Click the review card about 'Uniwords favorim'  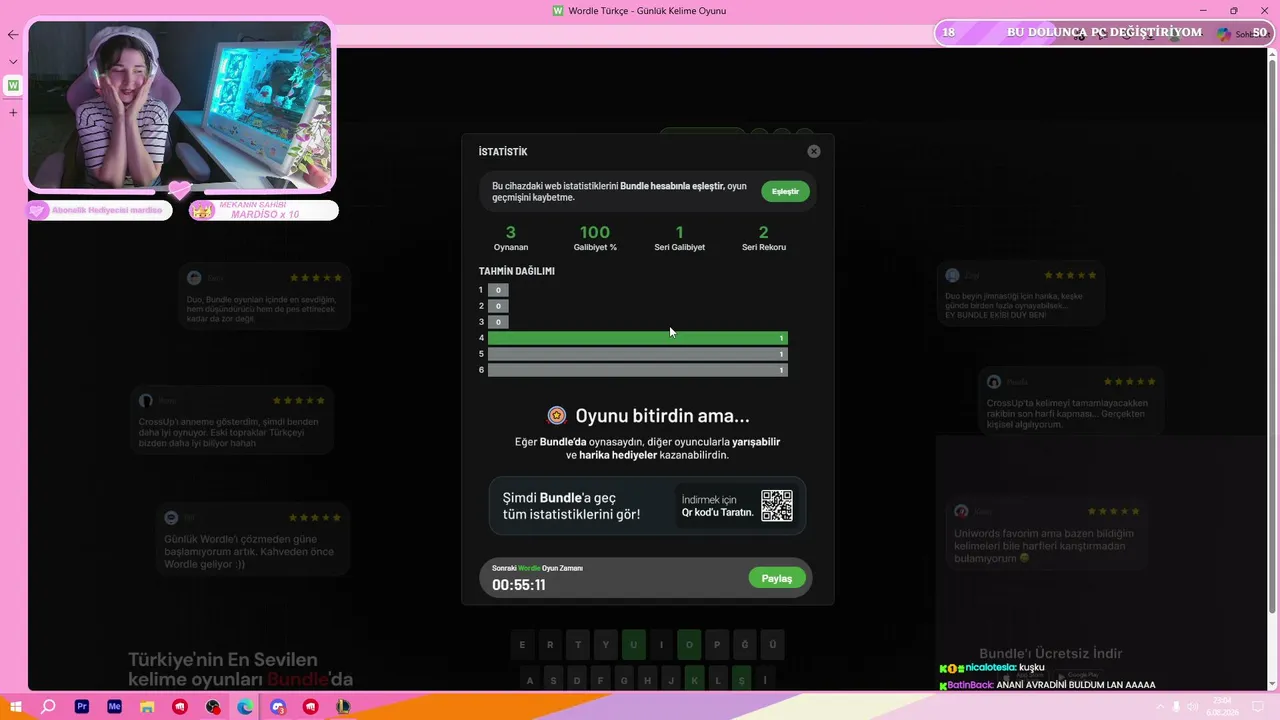pyautogui.click(x=1046, y=535)
